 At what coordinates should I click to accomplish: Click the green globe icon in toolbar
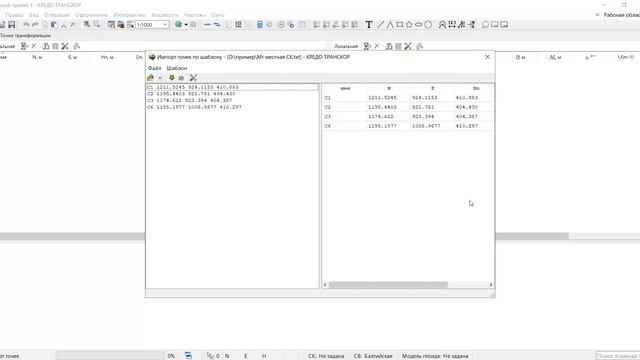tap(178, 24)
